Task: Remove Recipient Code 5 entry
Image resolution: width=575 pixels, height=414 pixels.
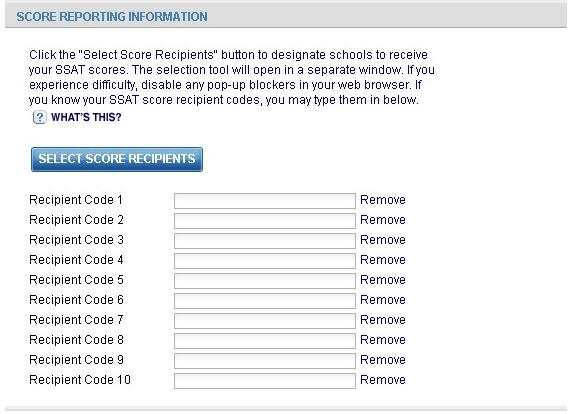Action: pyautogui.click(x=383, y=280)
